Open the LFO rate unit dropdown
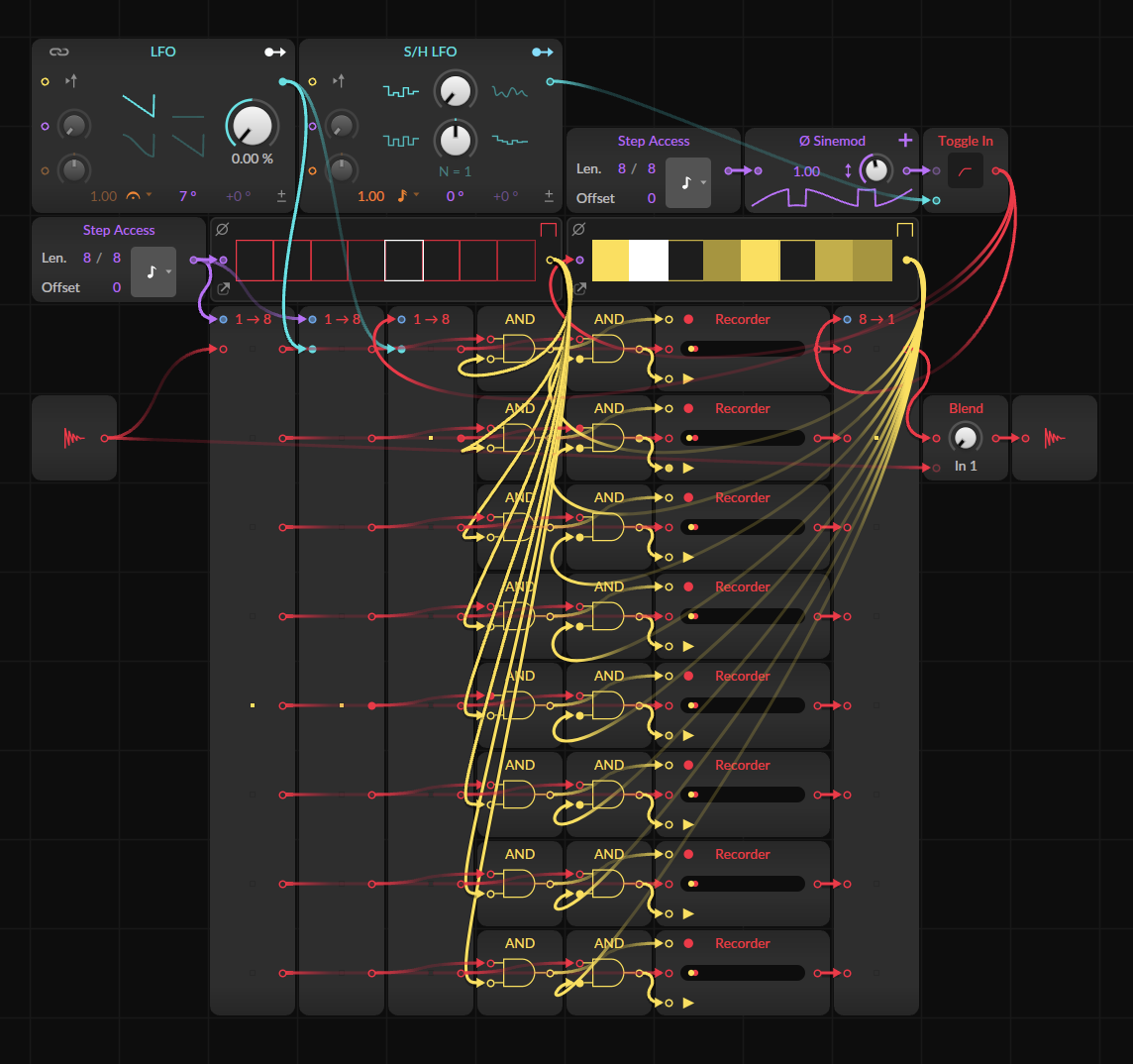This screenshot has height=1064, width=1133. (x=138, y=196)
